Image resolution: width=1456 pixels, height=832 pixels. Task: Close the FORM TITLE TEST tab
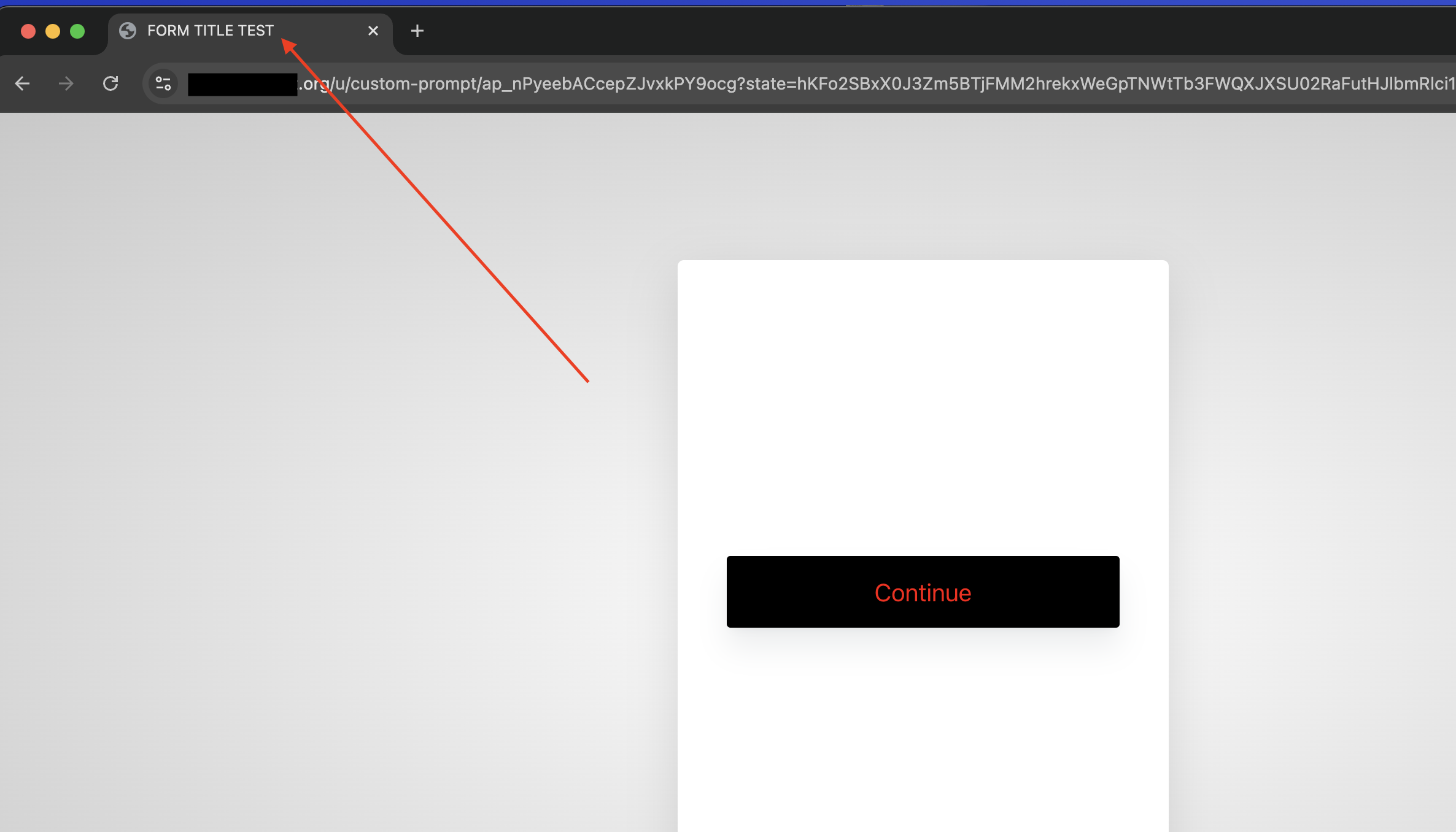pos(373,30)
